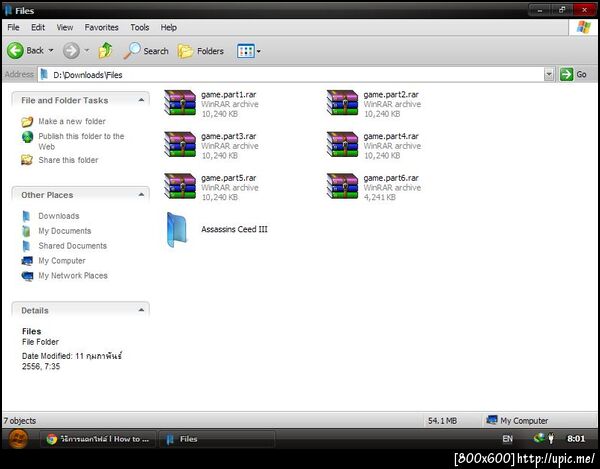Select the game.part3.rar archive icon
The image size is (600, 469).
tap(180, 144)
